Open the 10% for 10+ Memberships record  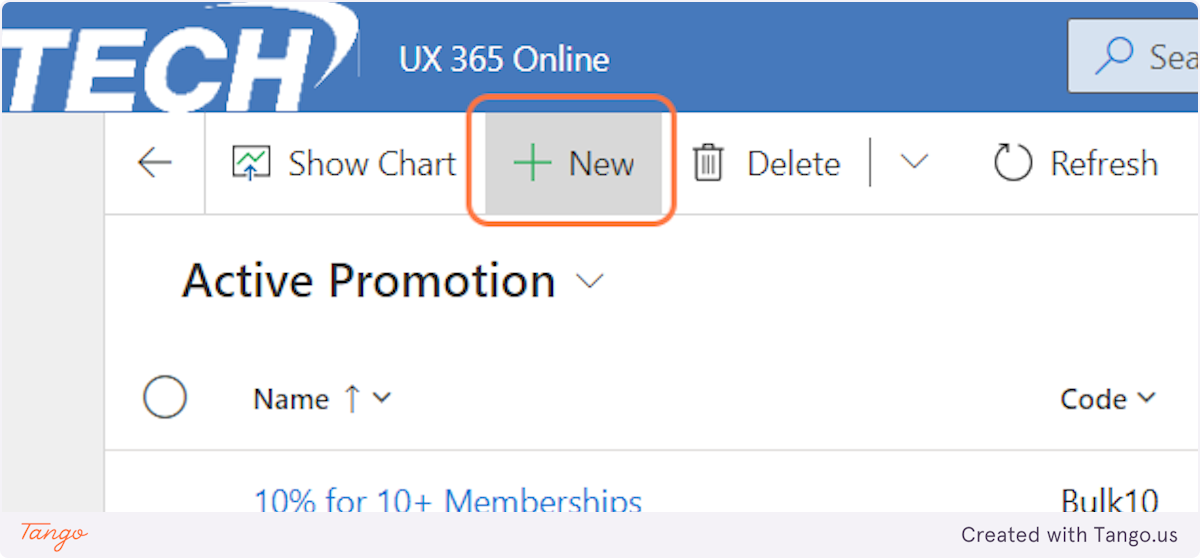(447, 500)
